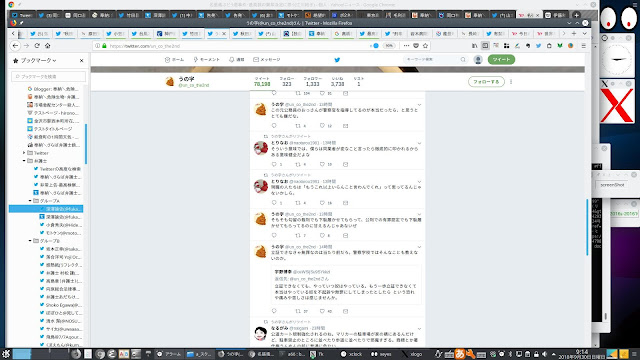The image size is (640, 360).
Task: Open the フォロー 323 list
Action: [287, 81]
